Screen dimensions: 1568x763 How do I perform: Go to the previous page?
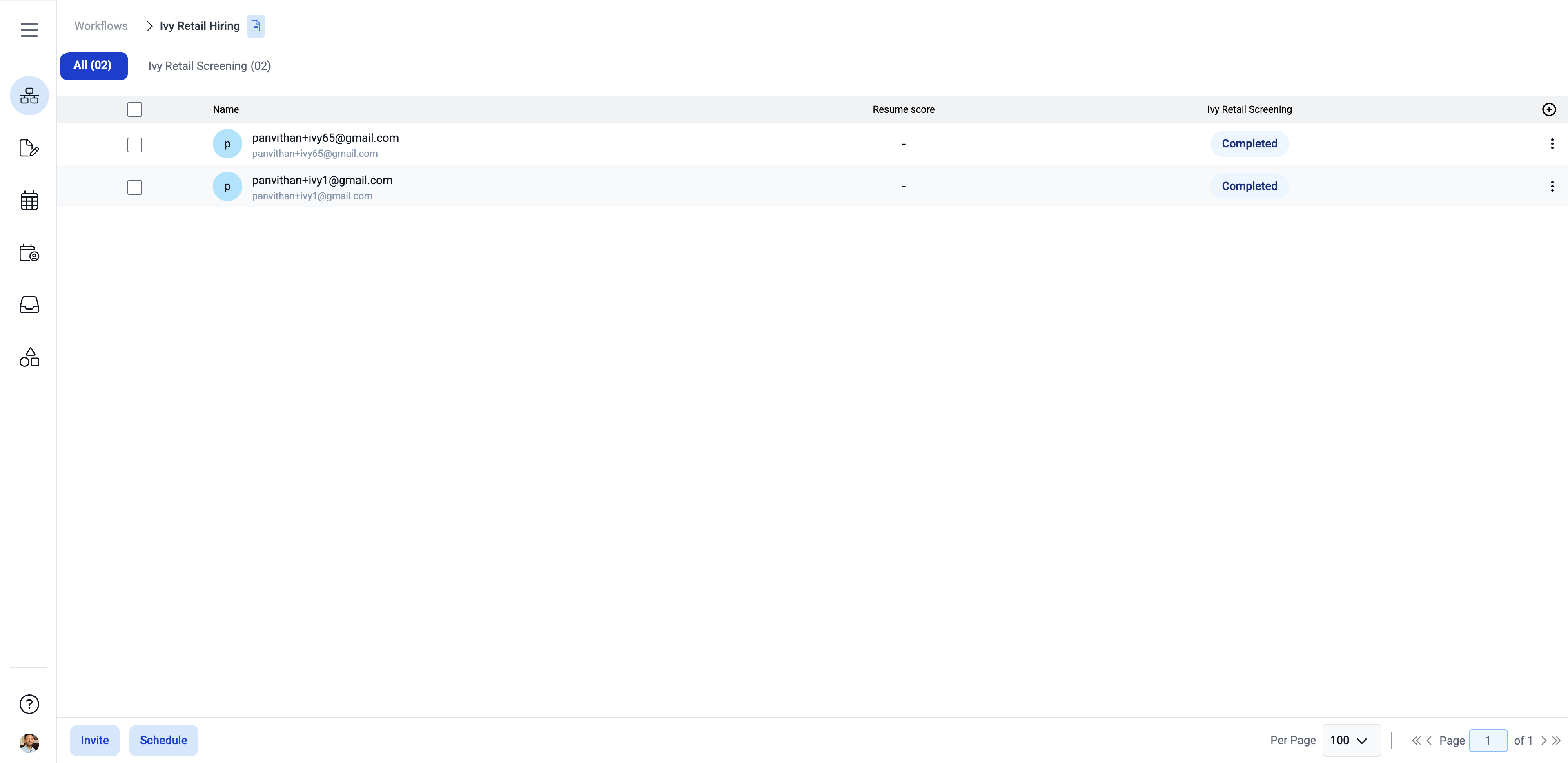coord(1429,741)
